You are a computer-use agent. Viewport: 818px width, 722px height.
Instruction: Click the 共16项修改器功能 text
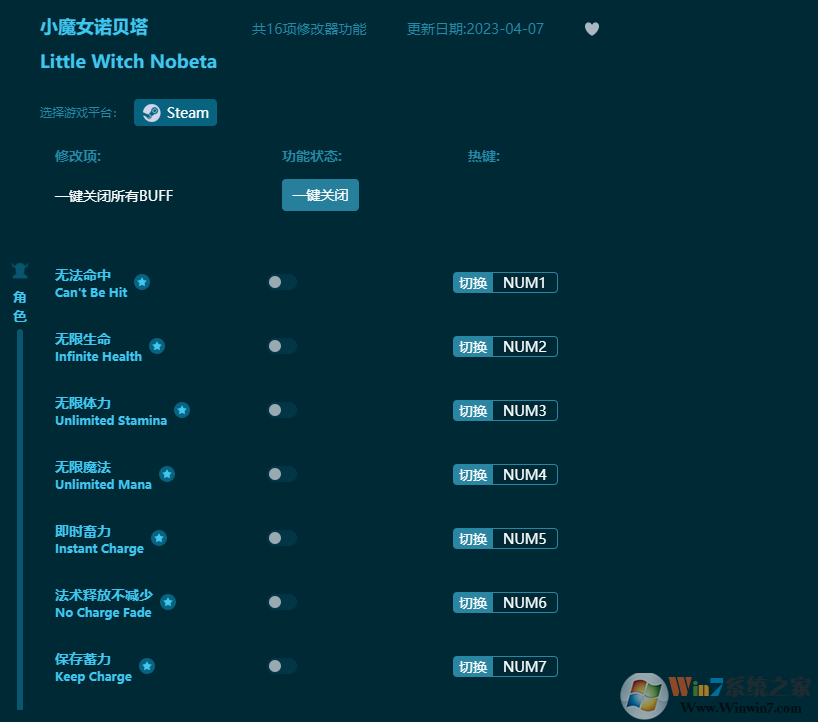pos(309,29)
